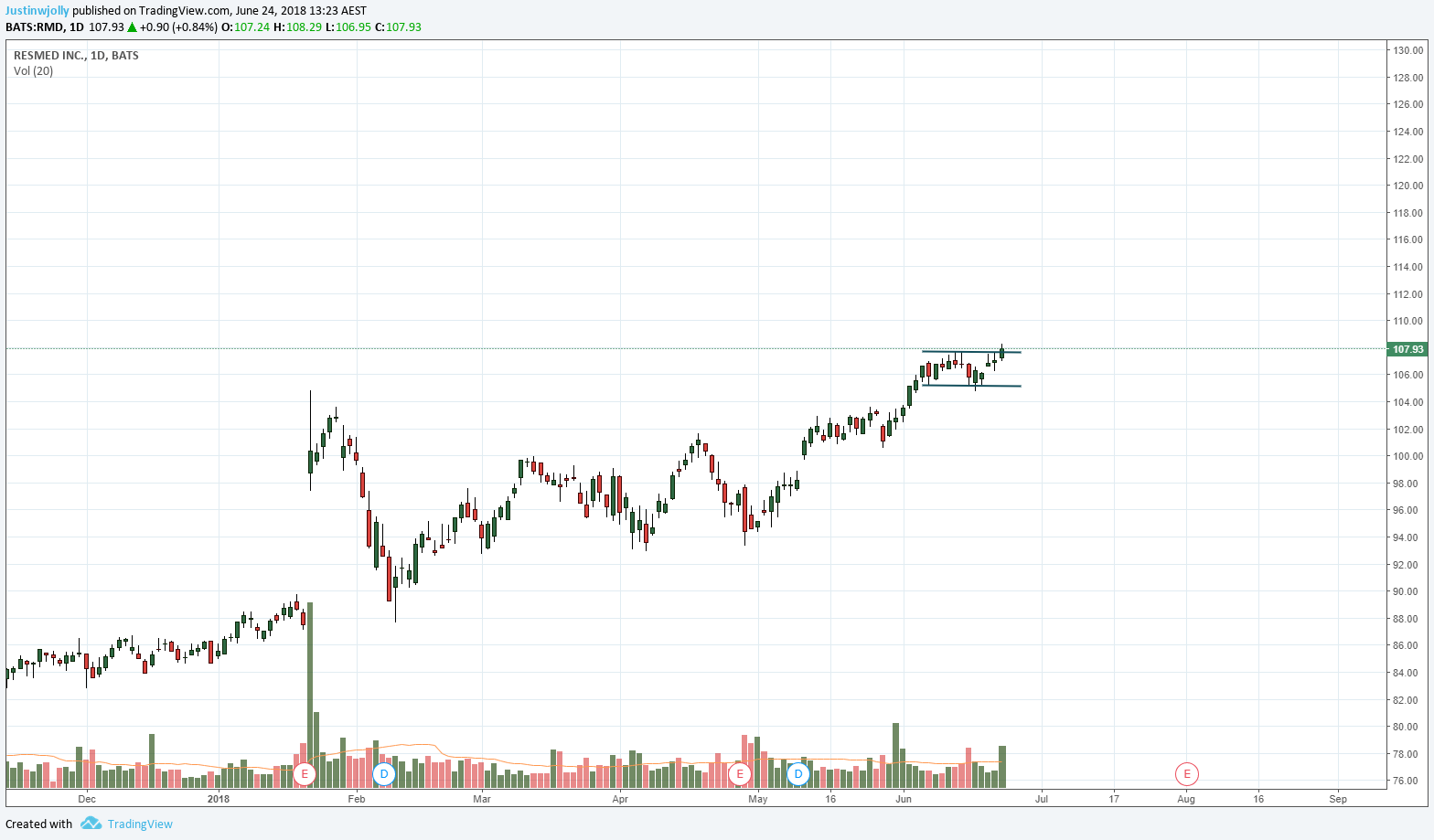Click the 110.00 price axis label
The height and width of the screenshot is (840, 1434).
[x=1407, y=321]
